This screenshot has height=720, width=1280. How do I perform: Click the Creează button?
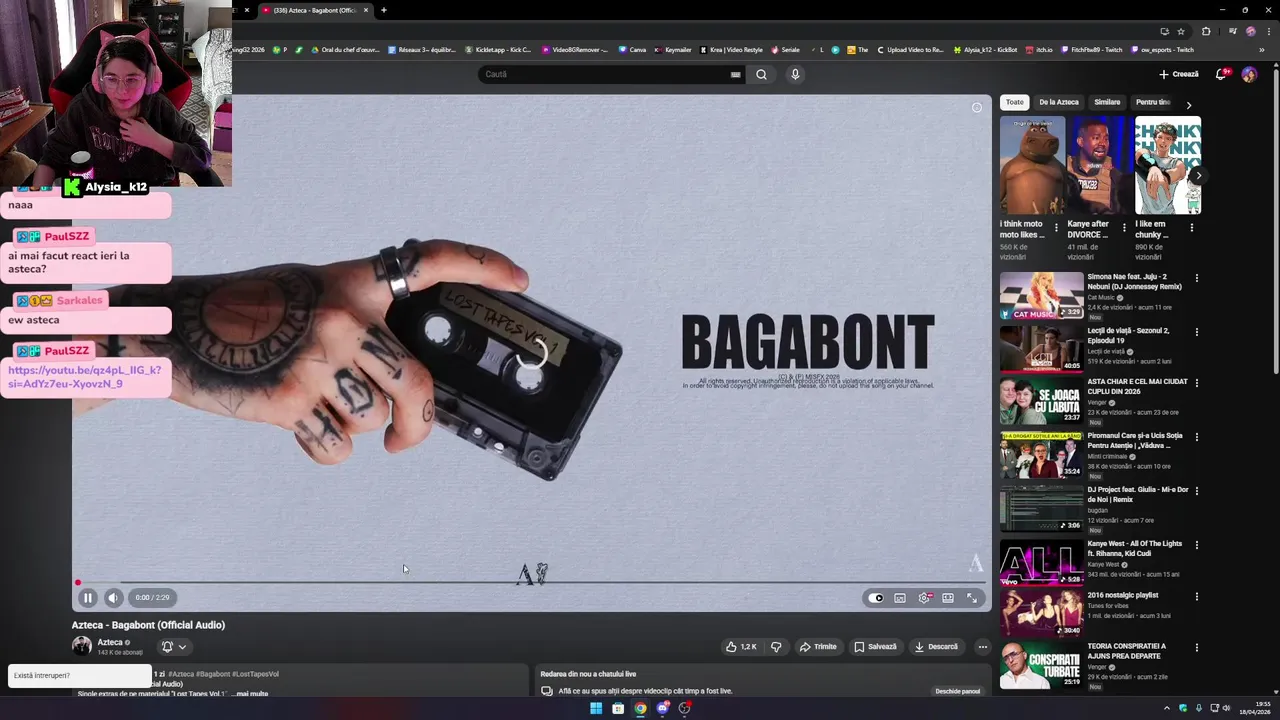click(1179, 74)
